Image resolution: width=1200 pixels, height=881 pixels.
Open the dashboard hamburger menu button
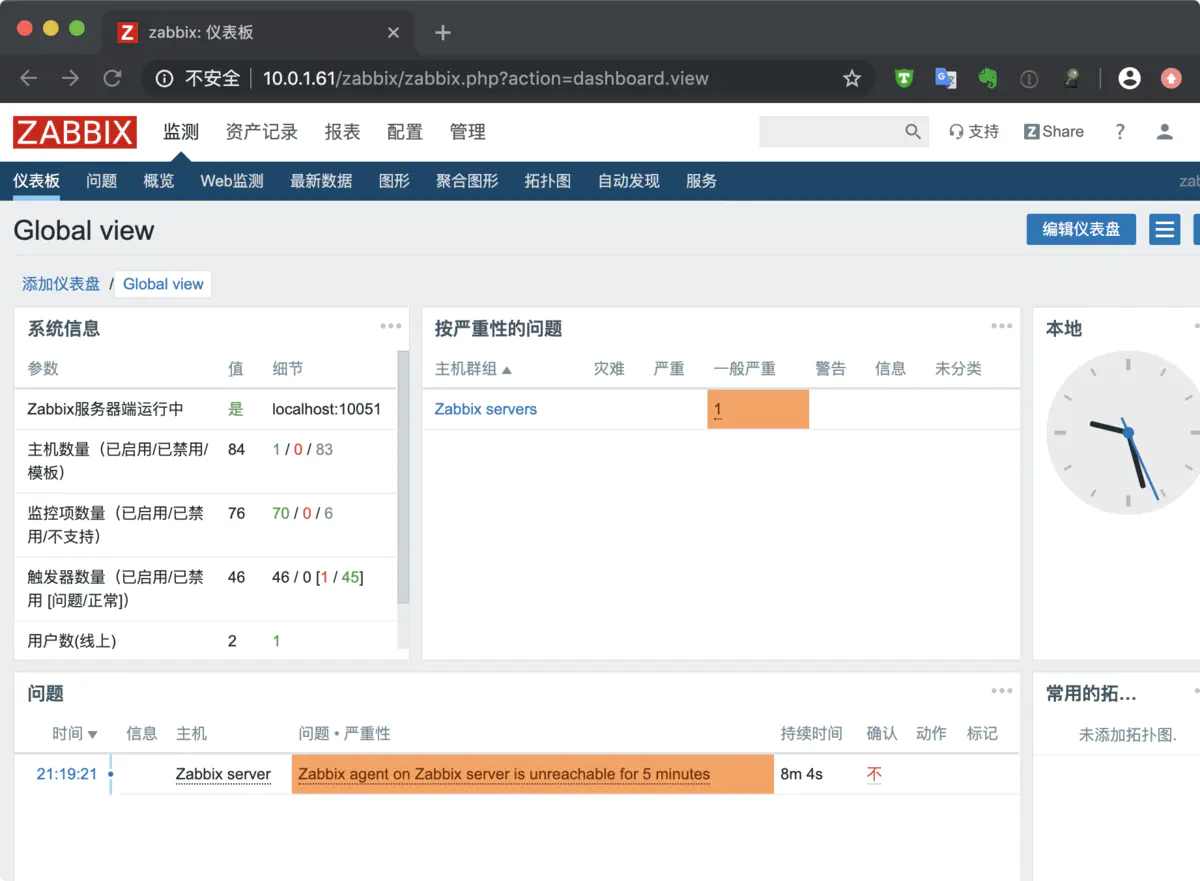point(1164,229)
